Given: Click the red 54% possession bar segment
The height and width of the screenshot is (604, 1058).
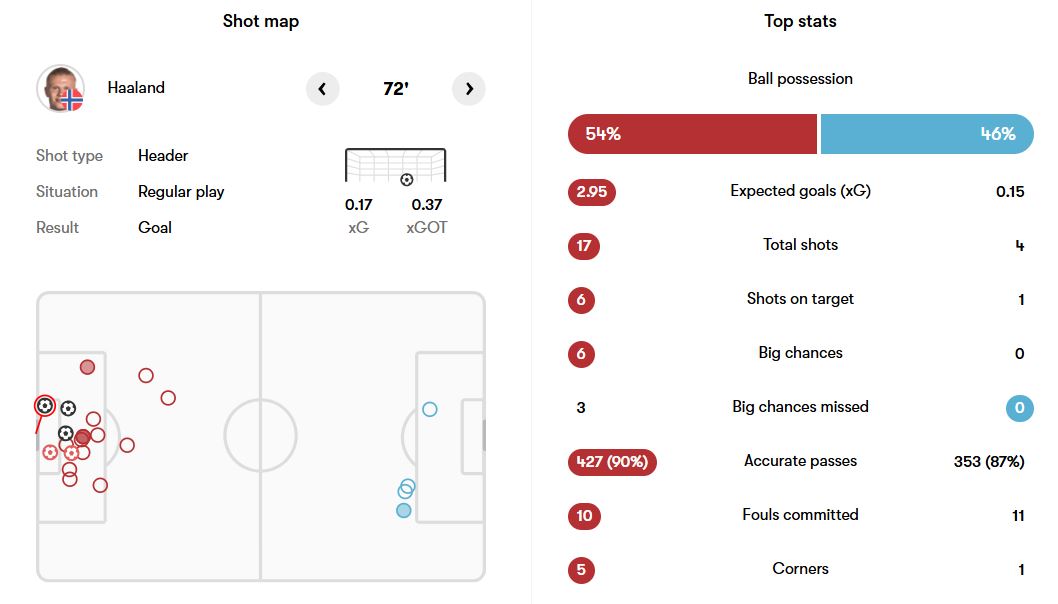Looking at the screenshot, I should point(692,134).
